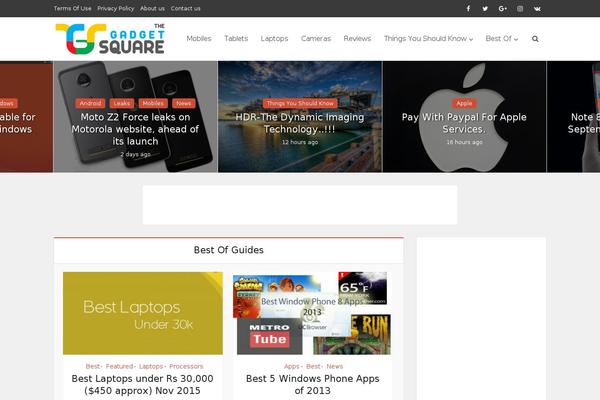
Task: Open the Twitter social icon
Action: click(485, 8)
